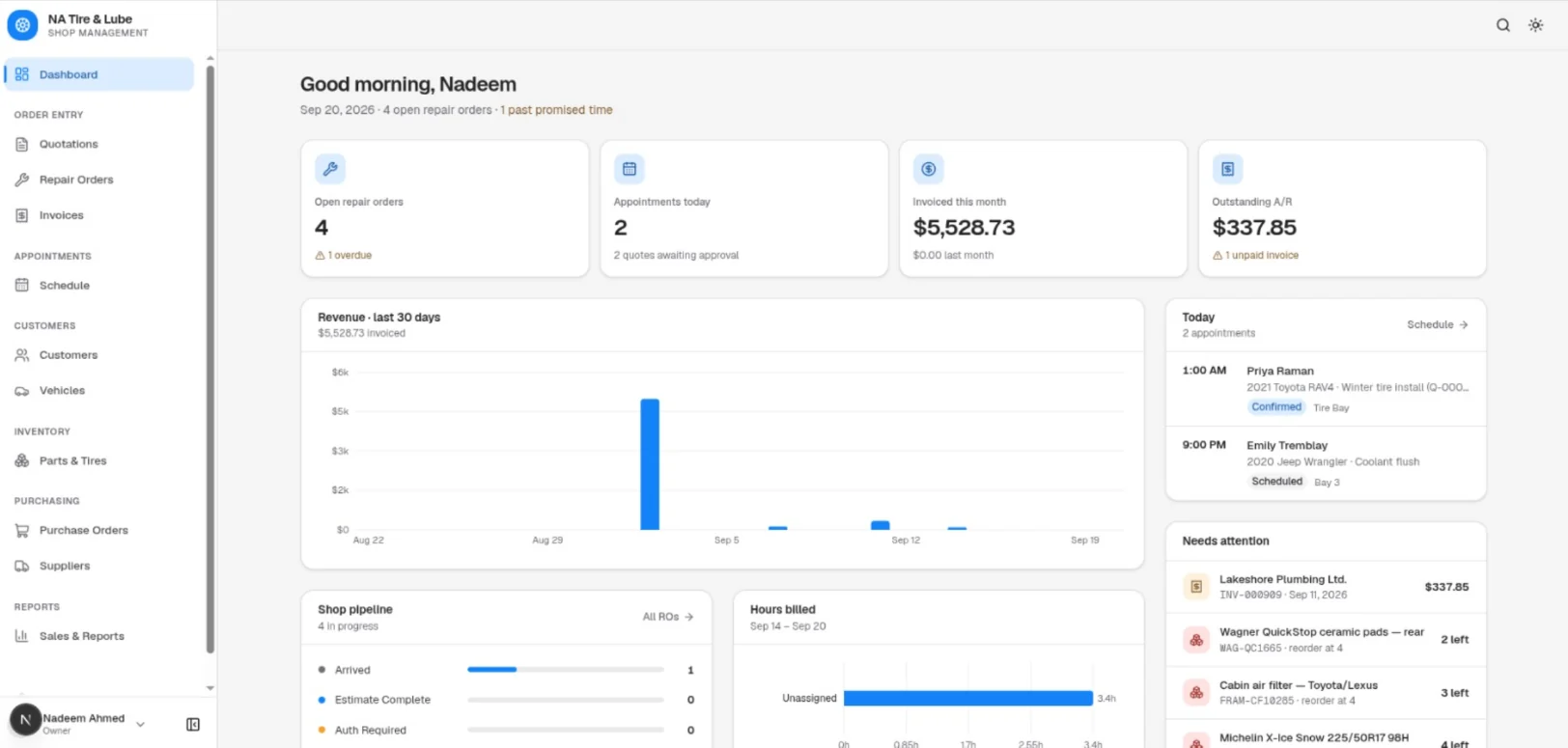This screenshot has width=1568, height=748.
Task: Open Wagner QuickStop ceramic pads low-stock row
Action: [x=1327, y=640]
